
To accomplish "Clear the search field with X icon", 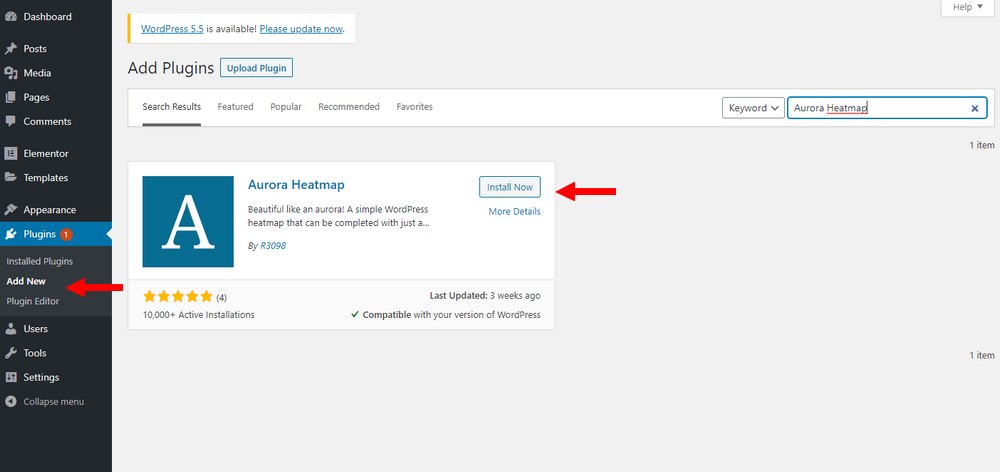I will [x=974, y=108].
